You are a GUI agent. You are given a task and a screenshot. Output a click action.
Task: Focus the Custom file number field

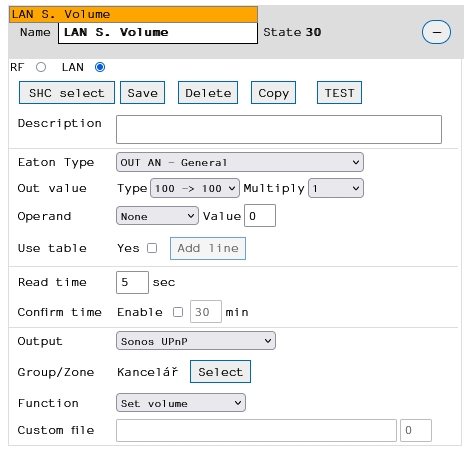[416, 430]
